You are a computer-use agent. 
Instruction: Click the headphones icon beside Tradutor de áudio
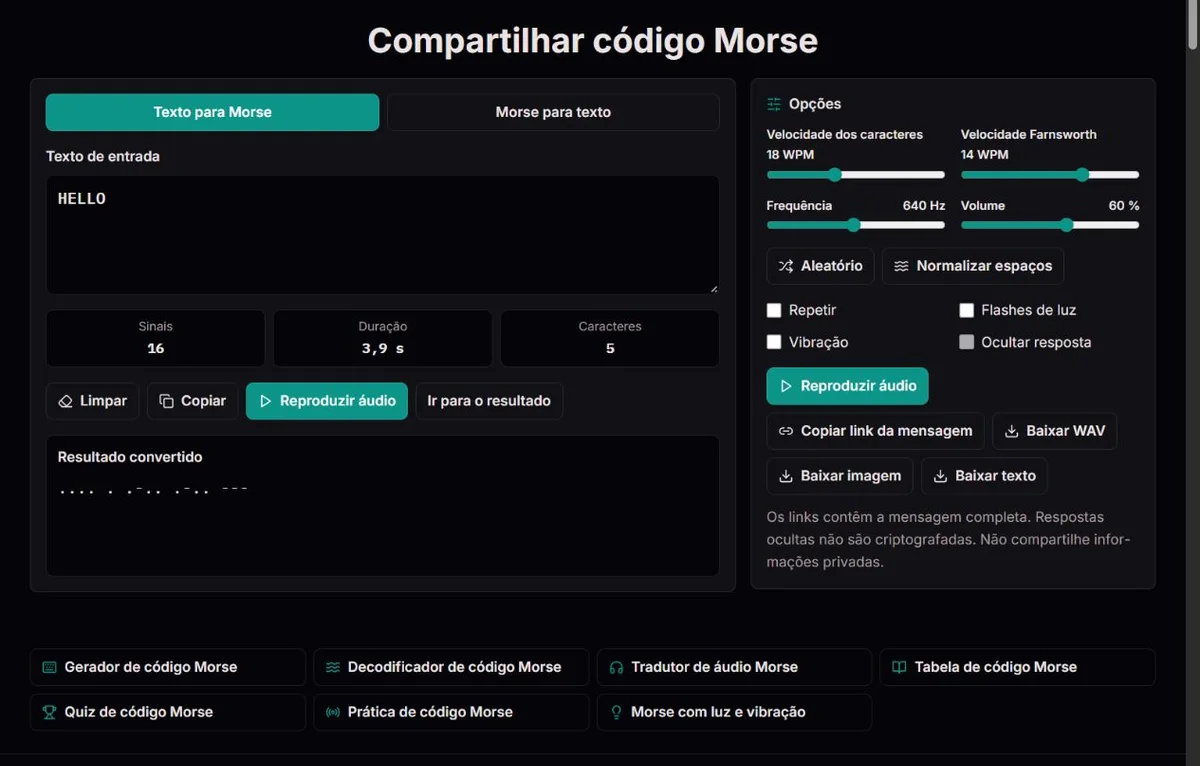pyautogui.click(x=616, y=667)
